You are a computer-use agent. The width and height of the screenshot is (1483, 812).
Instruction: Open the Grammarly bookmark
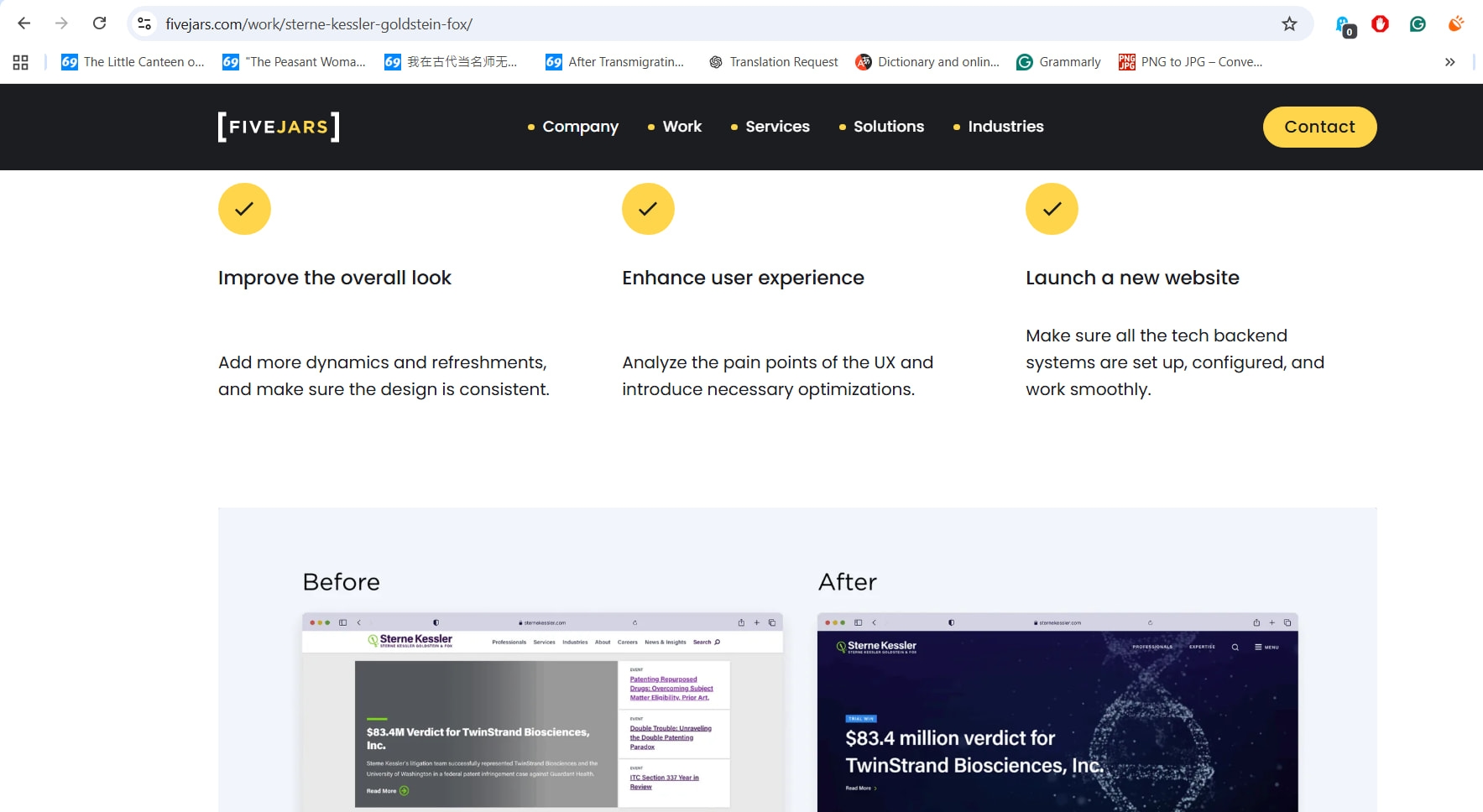coord(1058,62)
